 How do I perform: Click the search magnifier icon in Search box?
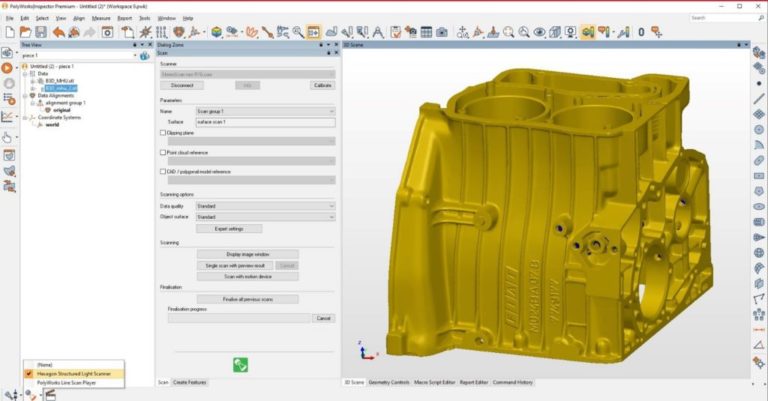click(761, 18)
